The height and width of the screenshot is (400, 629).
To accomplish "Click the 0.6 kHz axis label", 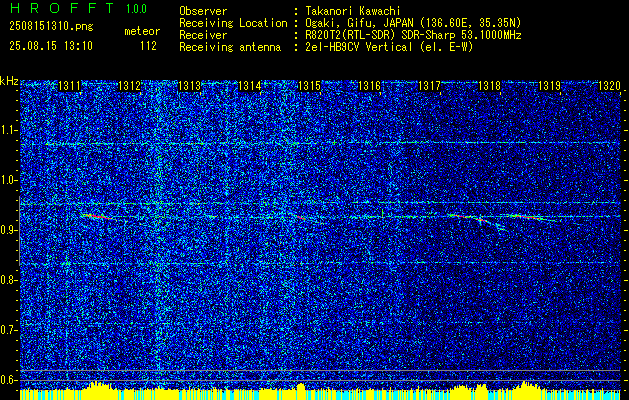I will (8, 380).
